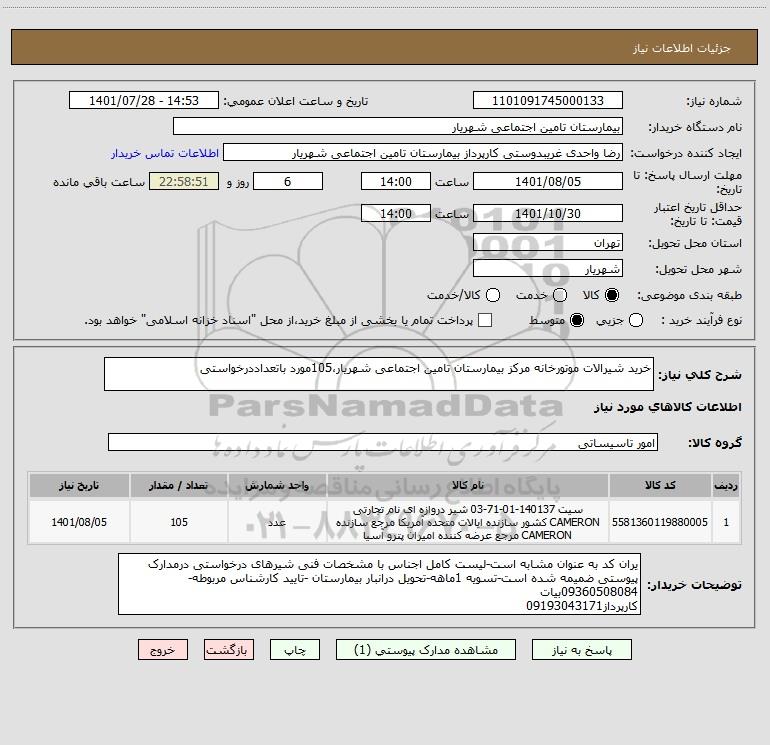Select the کالا/خدمت radio button
The height and width of the screenshot is (745, 770).
point(493,295)
